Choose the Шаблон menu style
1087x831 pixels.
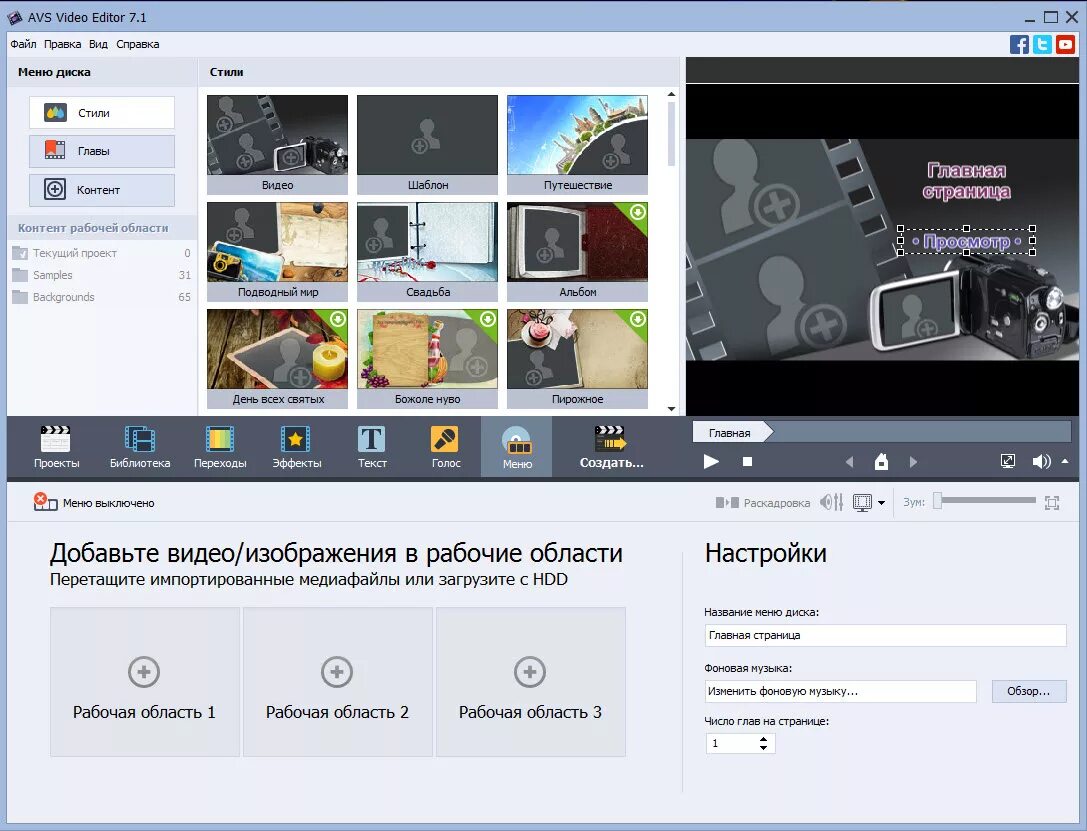427,144
